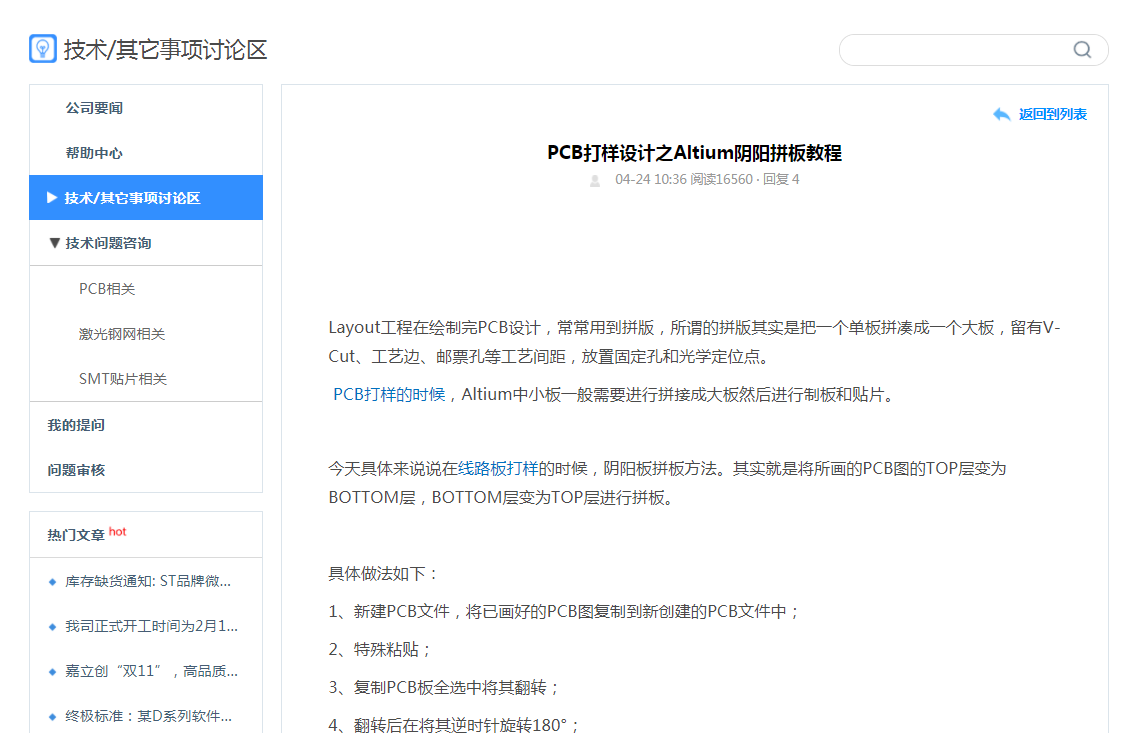Viewport: 1121px width, 733px height.
Task: Click the search magnifier icon
Action: (x=1082, y=50)
